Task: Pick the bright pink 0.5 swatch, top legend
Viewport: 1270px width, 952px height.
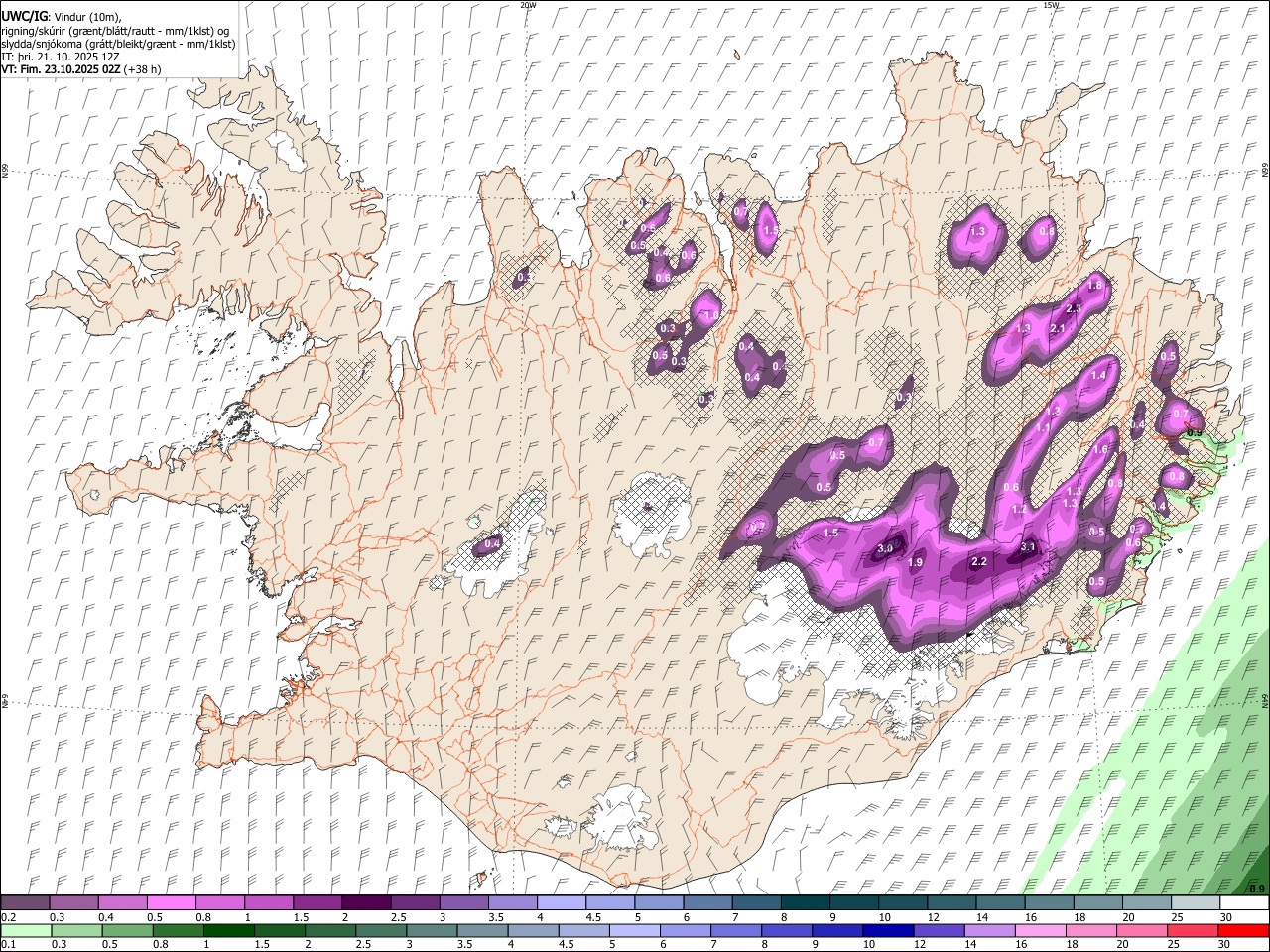Action: (172, 903)
